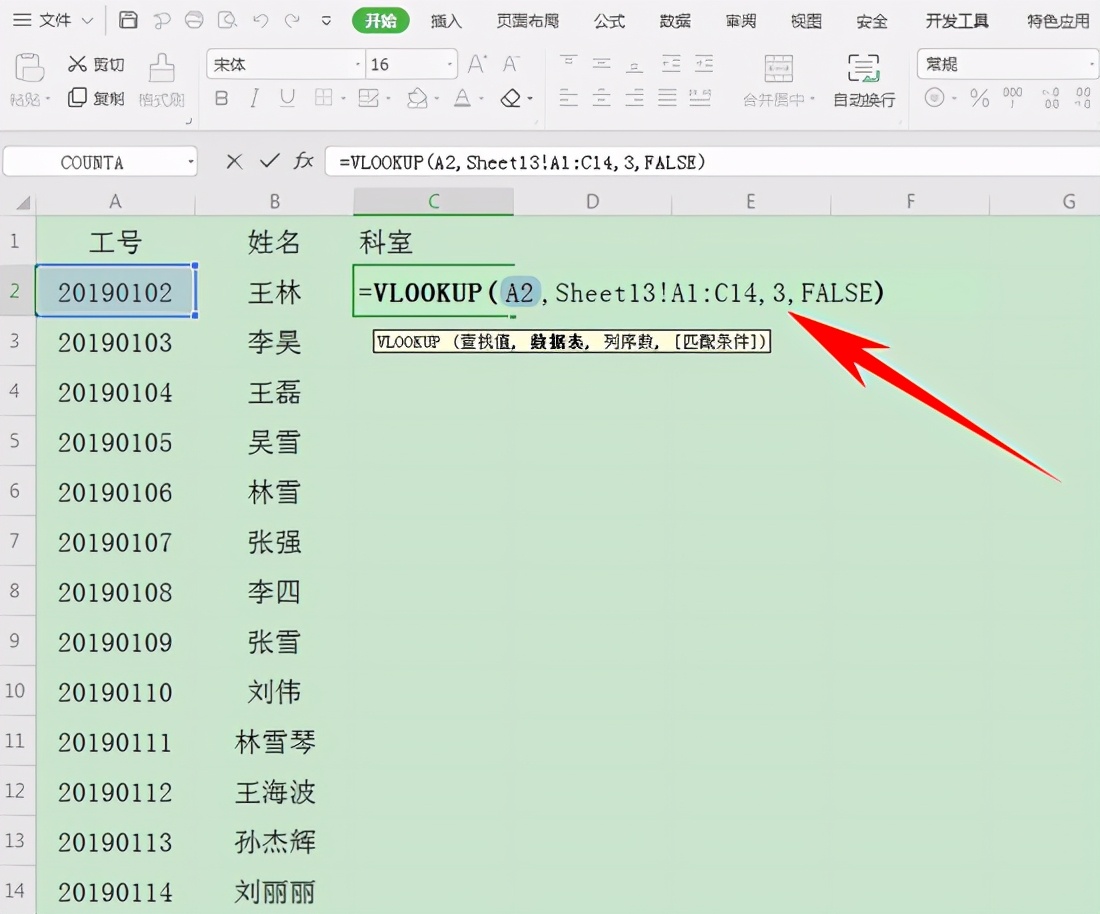The height and width of the screenshot is (914, 1100).
Task: Apply the thousands separator format
Action: [x=1012, y=98]
